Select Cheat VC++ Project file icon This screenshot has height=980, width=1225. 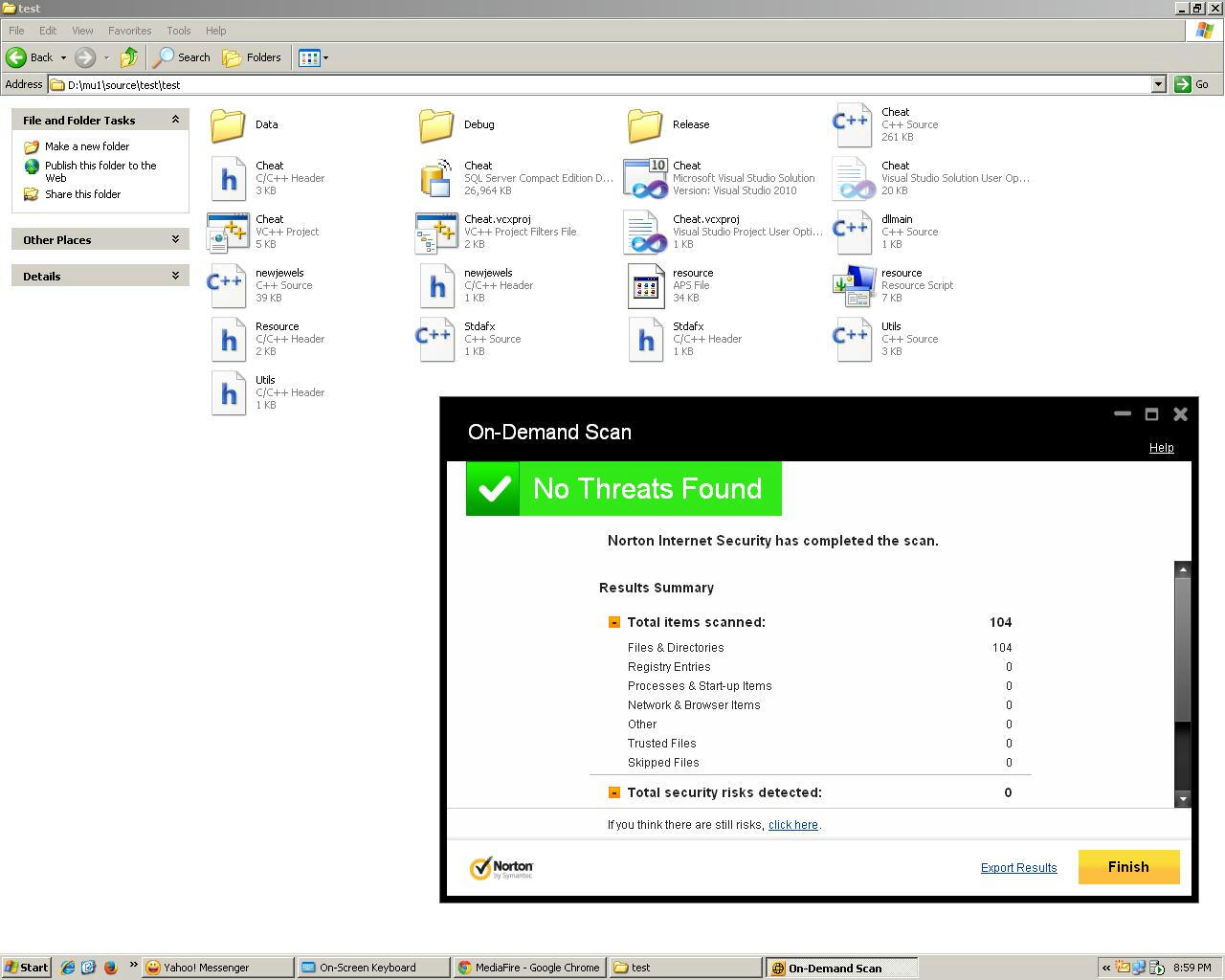click(228, 232)
